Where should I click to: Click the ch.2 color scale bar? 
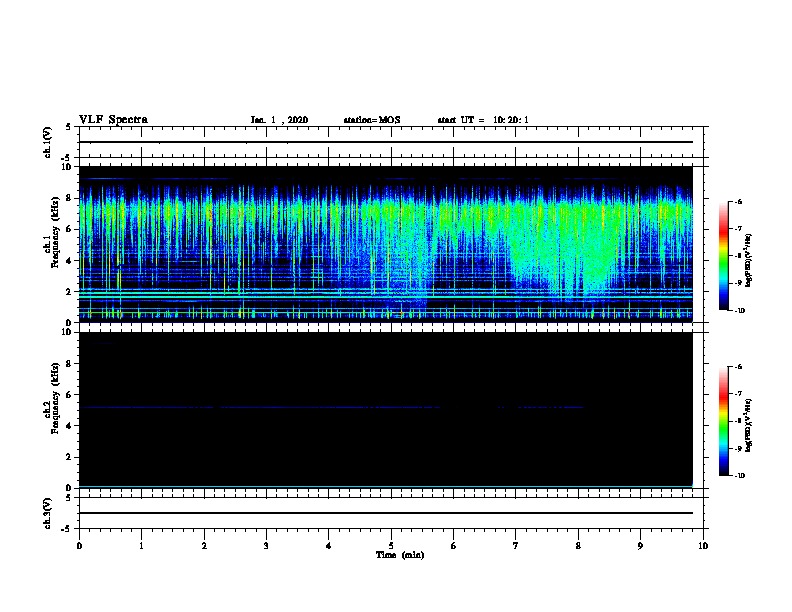[723, 421]
